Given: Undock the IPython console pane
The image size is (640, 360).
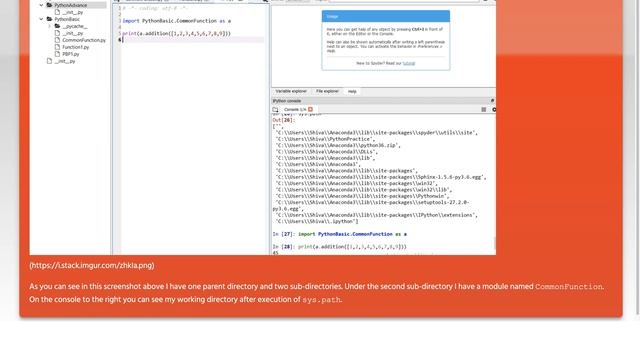Looking at the screenshot, I should pyautogui.click(x=492, y=100).
